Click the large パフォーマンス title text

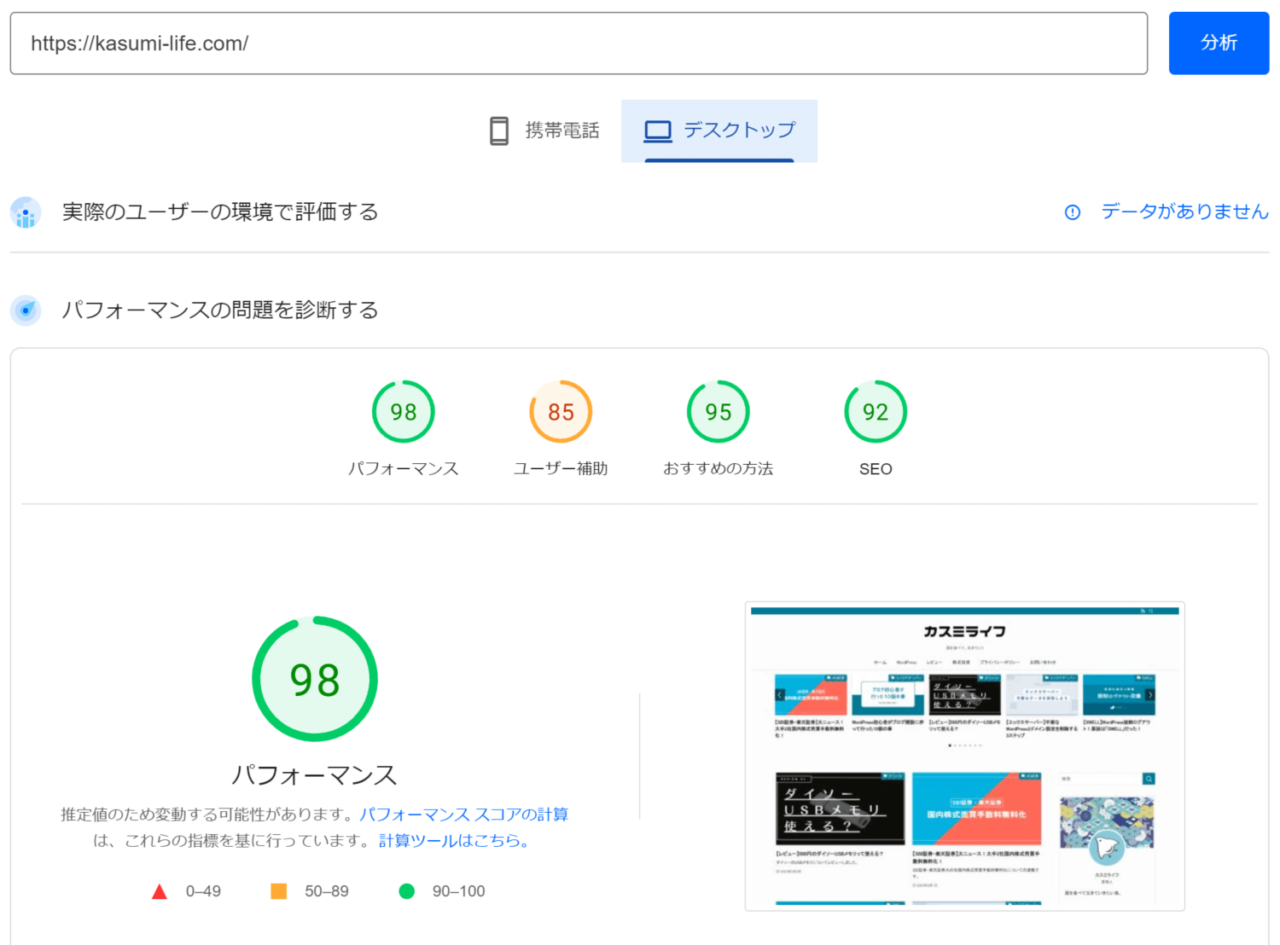[x=315, y=775]
